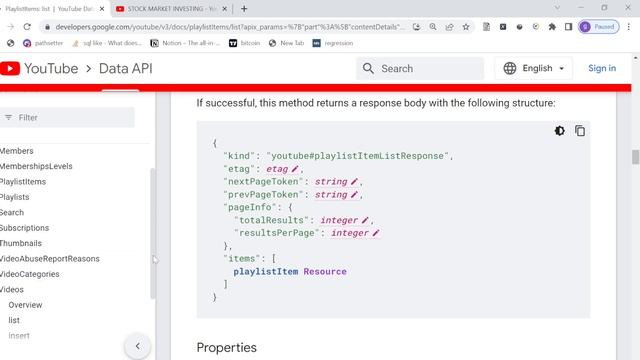Open the English language dropdown

tap(533, 68)
